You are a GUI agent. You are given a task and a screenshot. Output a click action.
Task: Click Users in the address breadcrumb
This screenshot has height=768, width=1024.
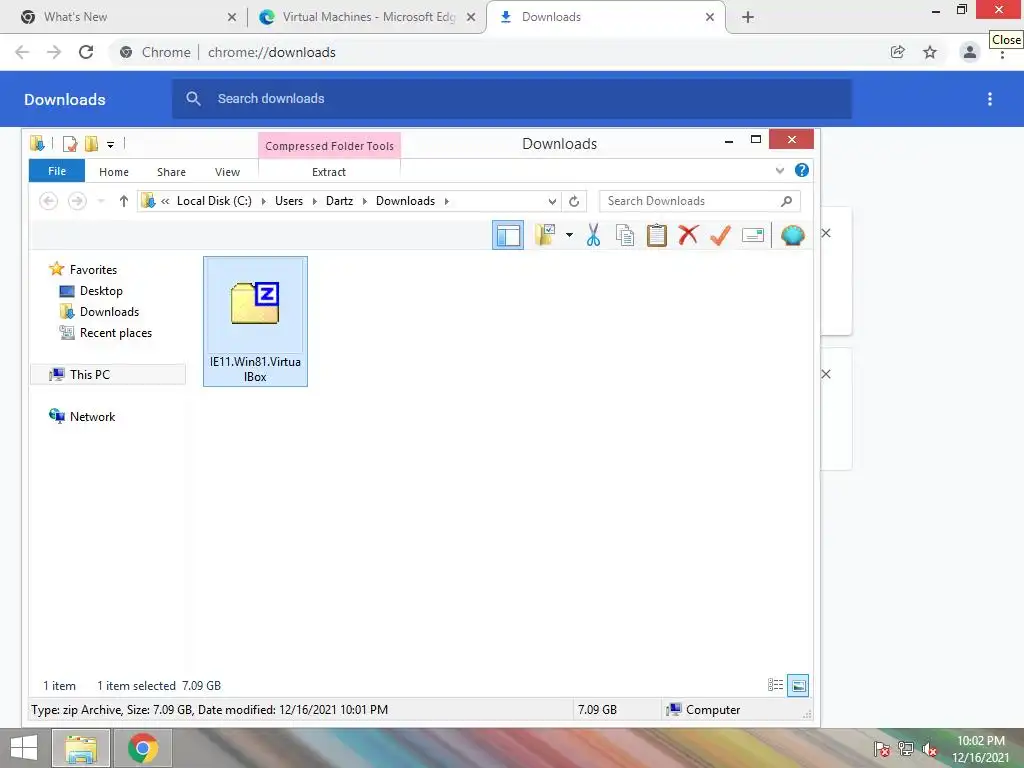coord(289,201)
